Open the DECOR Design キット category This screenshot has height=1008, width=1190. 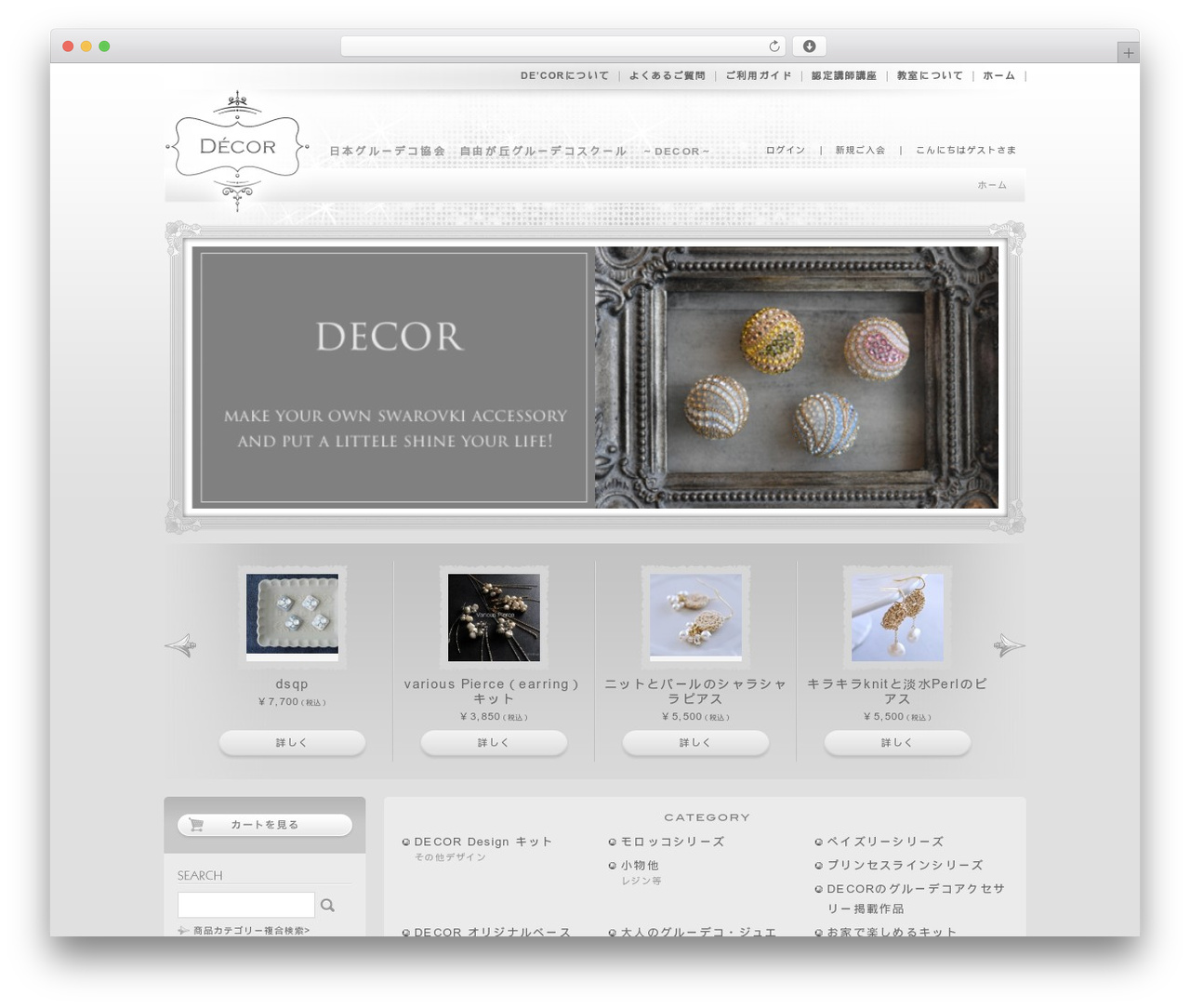[483, 842]
